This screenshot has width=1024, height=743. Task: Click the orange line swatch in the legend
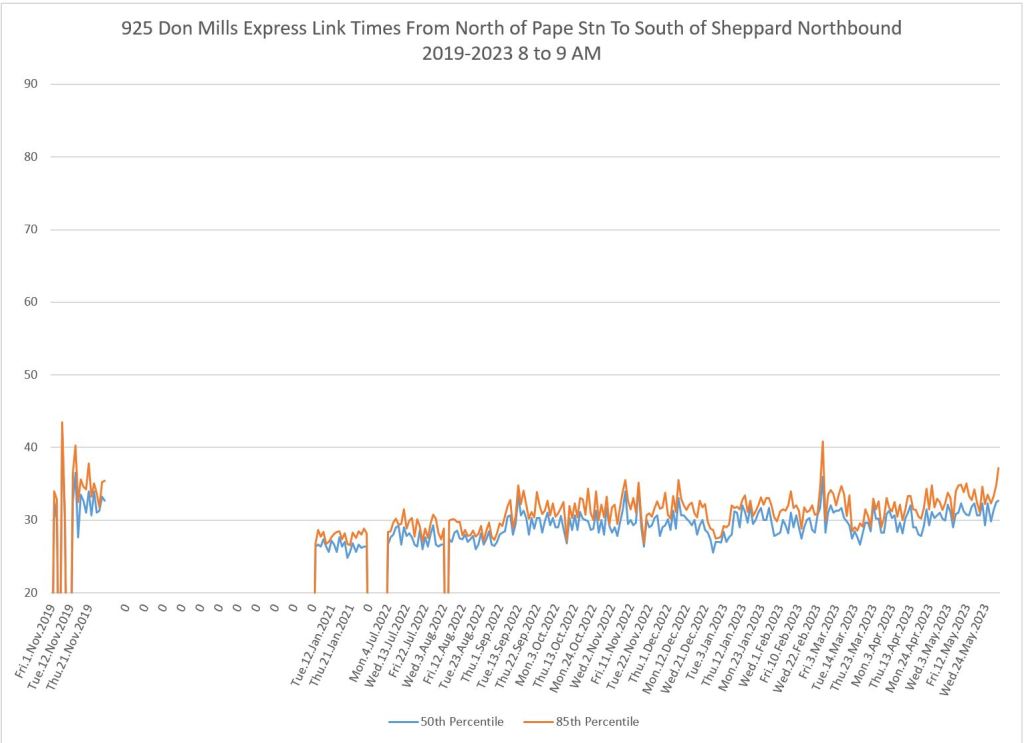pyautogui.click(x=536, y=721)
